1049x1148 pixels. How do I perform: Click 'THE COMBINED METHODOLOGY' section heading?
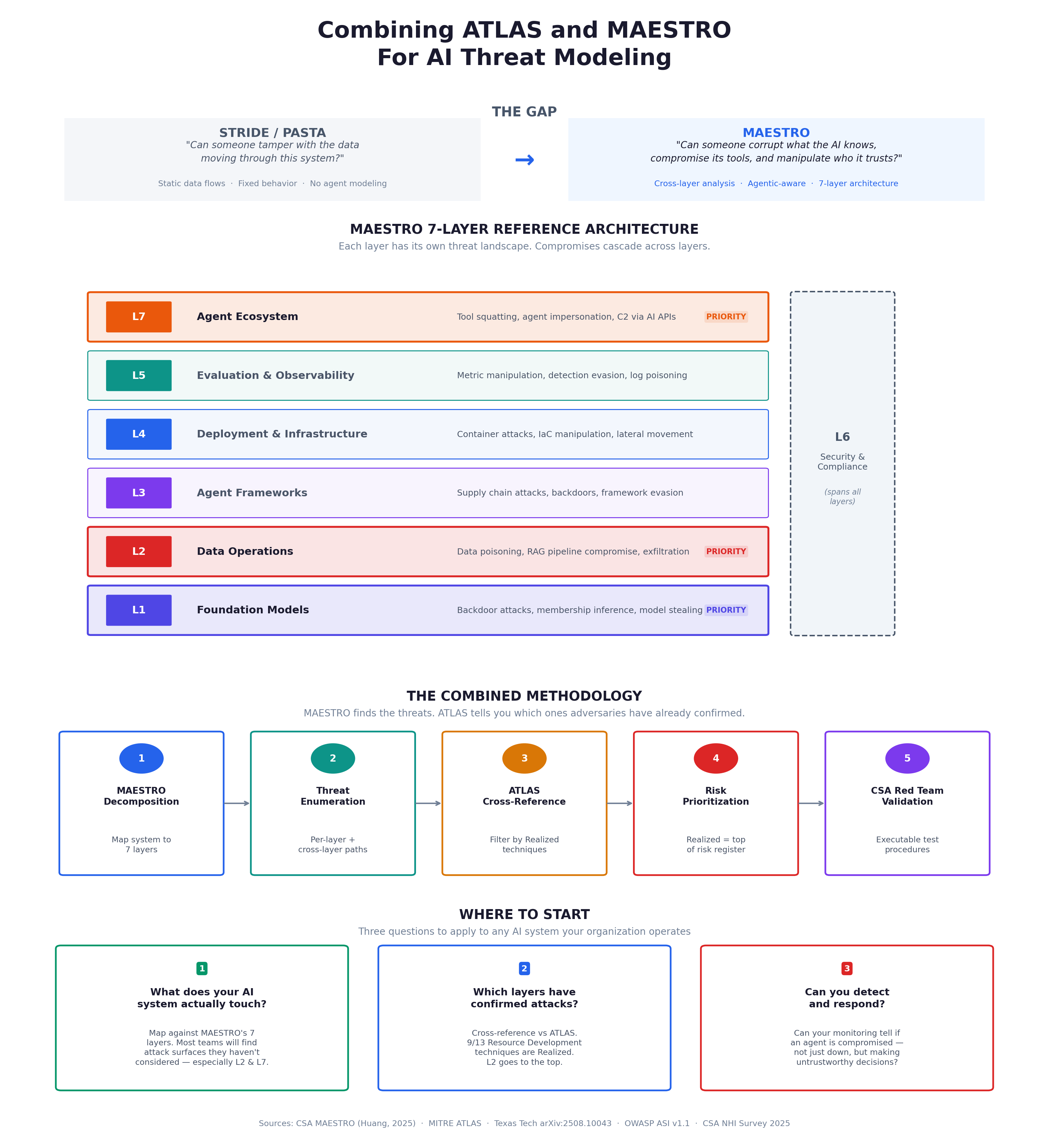point(524,696)
